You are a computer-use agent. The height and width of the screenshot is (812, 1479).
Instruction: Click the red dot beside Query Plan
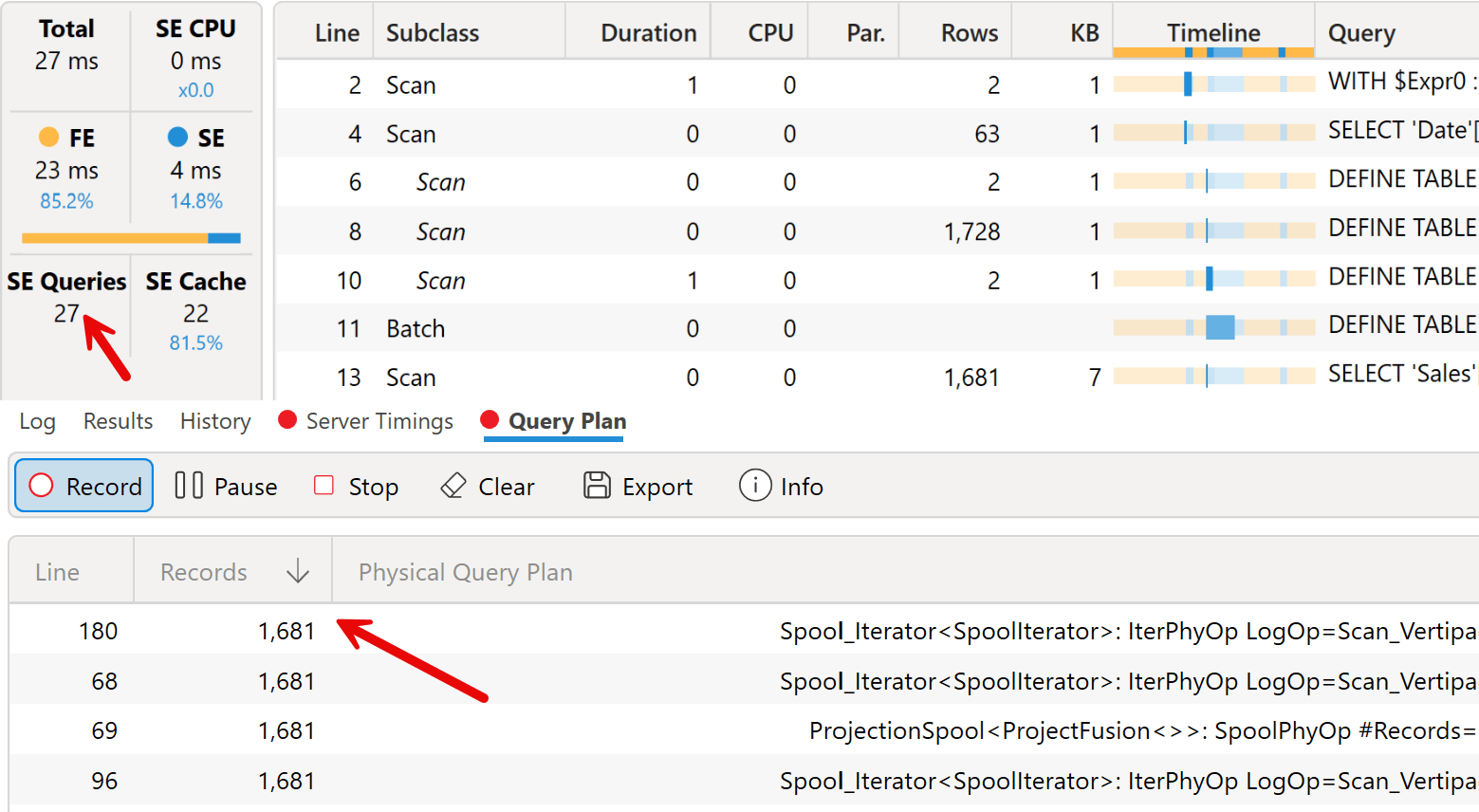490,420
